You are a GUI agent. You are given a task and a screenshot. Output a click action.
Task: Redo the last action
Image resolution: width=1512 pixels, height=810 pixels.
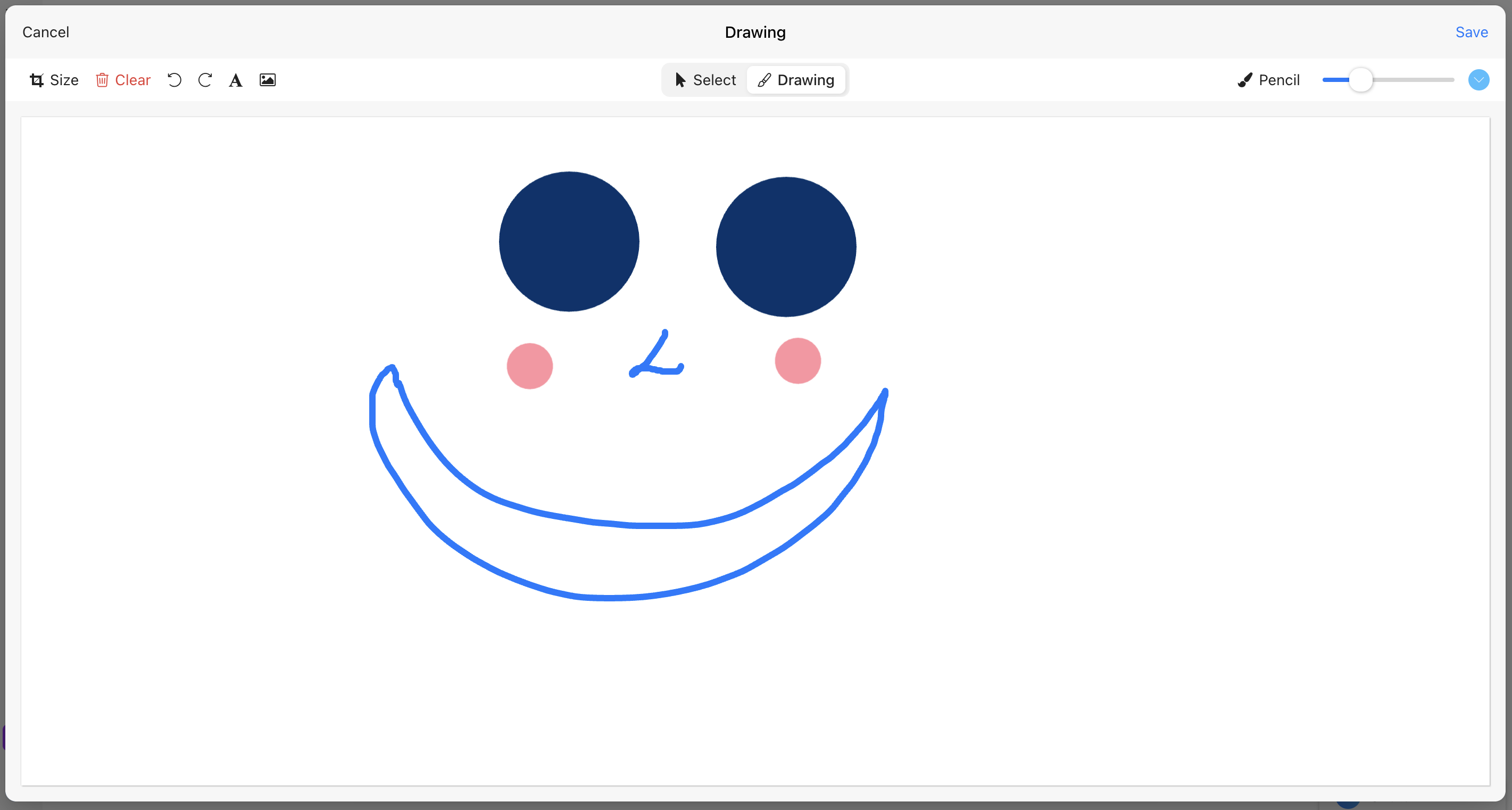(205, 80)
